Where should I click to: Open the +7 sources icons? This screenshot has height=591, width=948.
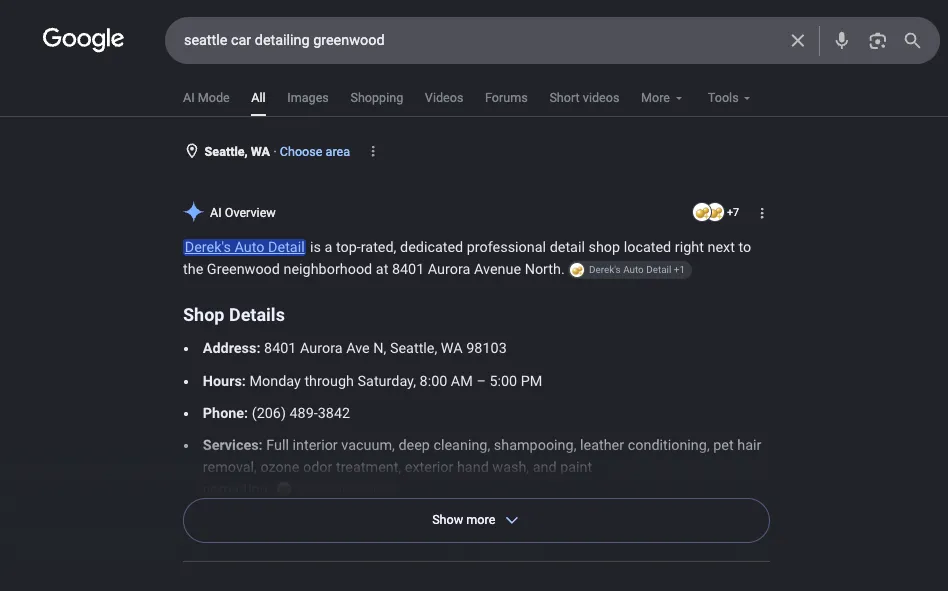pos(716,212)
